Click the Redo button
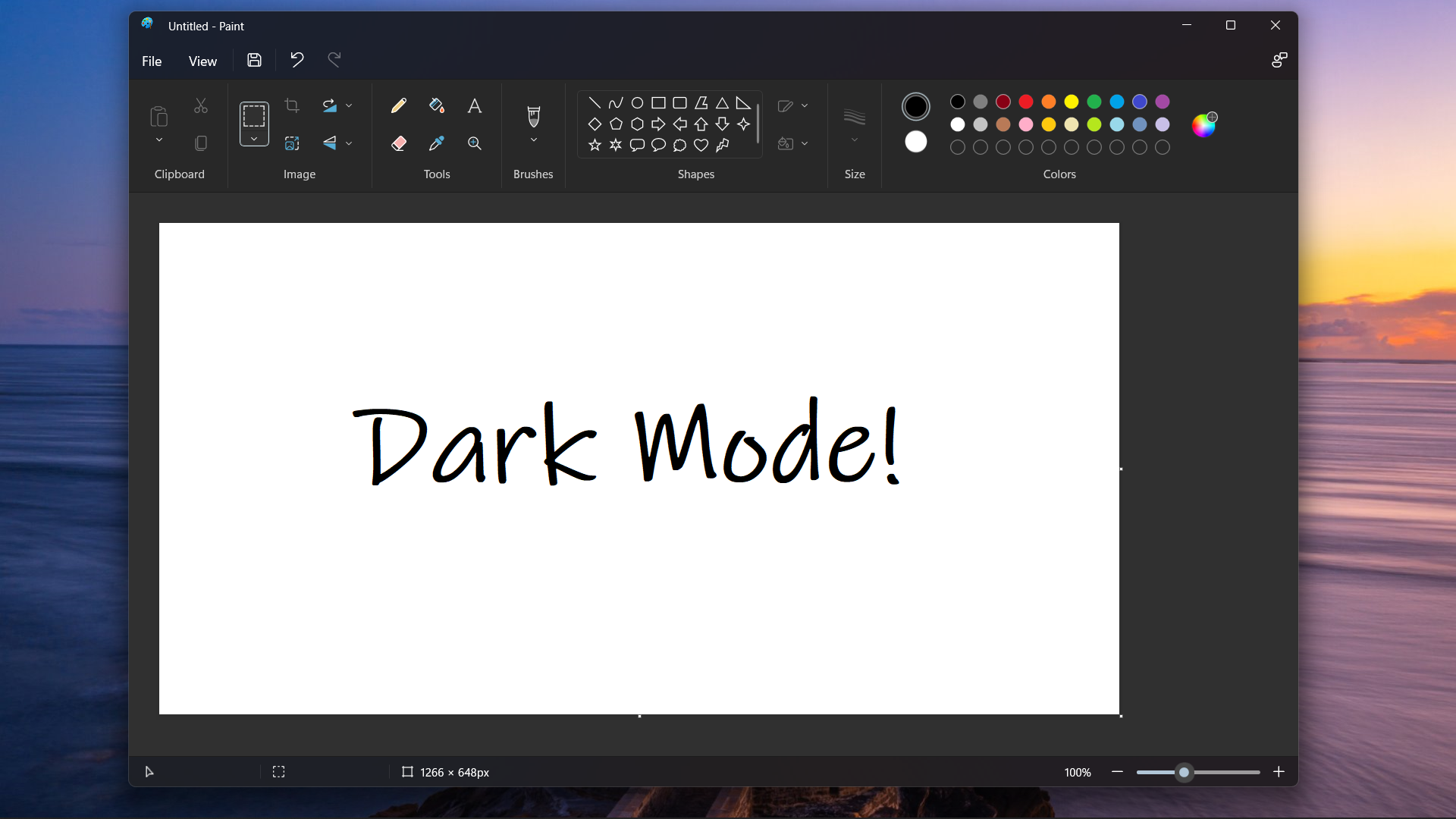The width and height of the screenshot is (1456, 819). click(334, 60)
